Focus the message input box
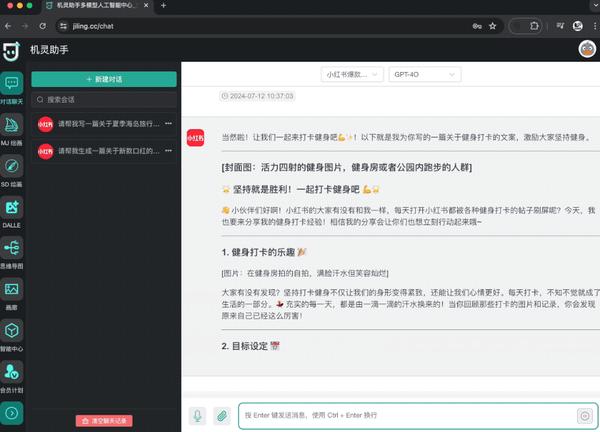 pos(418,416)
